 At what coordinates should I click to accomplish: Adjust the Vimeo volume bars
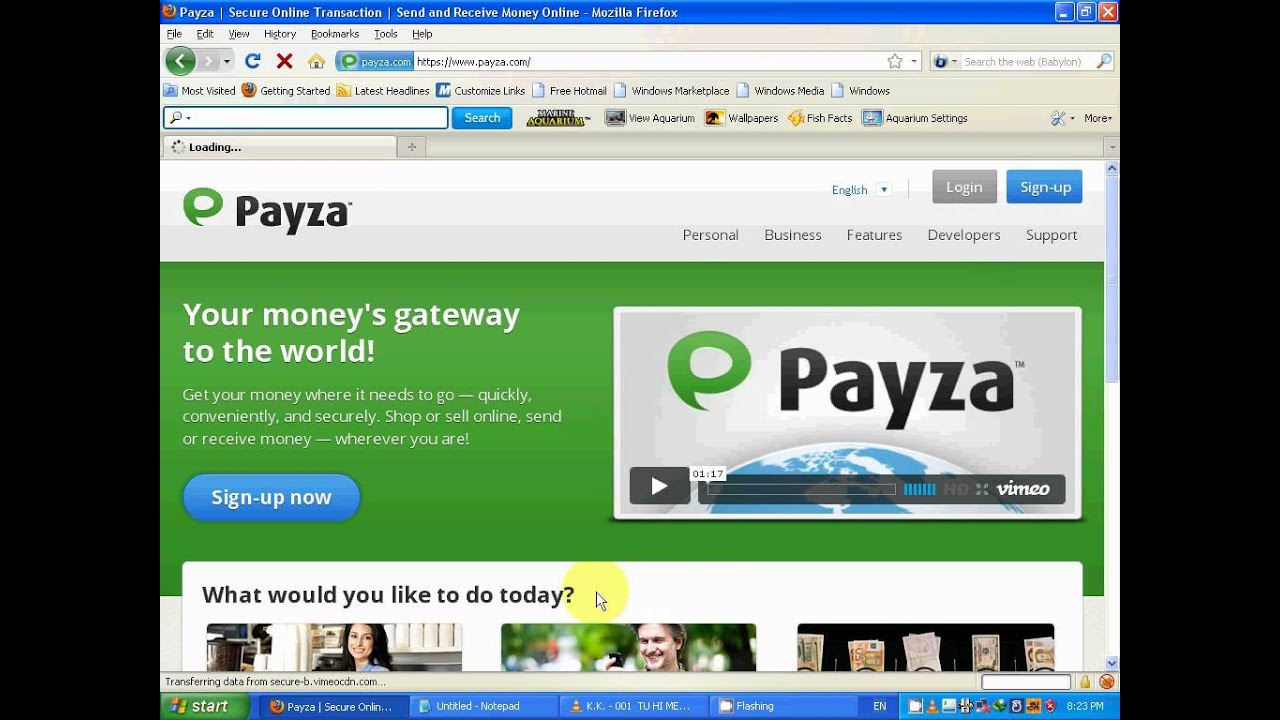920,489
